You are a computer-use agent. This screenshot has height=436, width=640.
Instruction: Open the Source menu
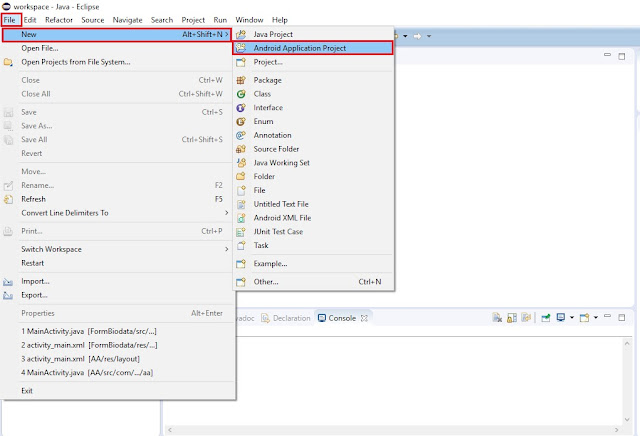[93, 20]
